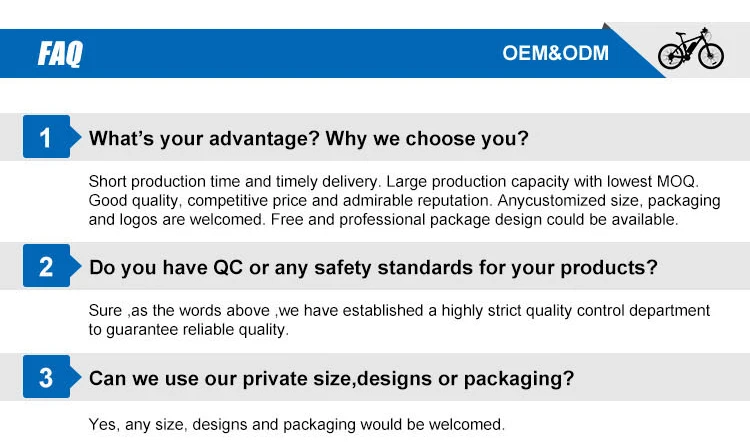Viewport: 750px width, 442px height.
Task: Open the OEM&ODM header label
Action: coord(555,53)
